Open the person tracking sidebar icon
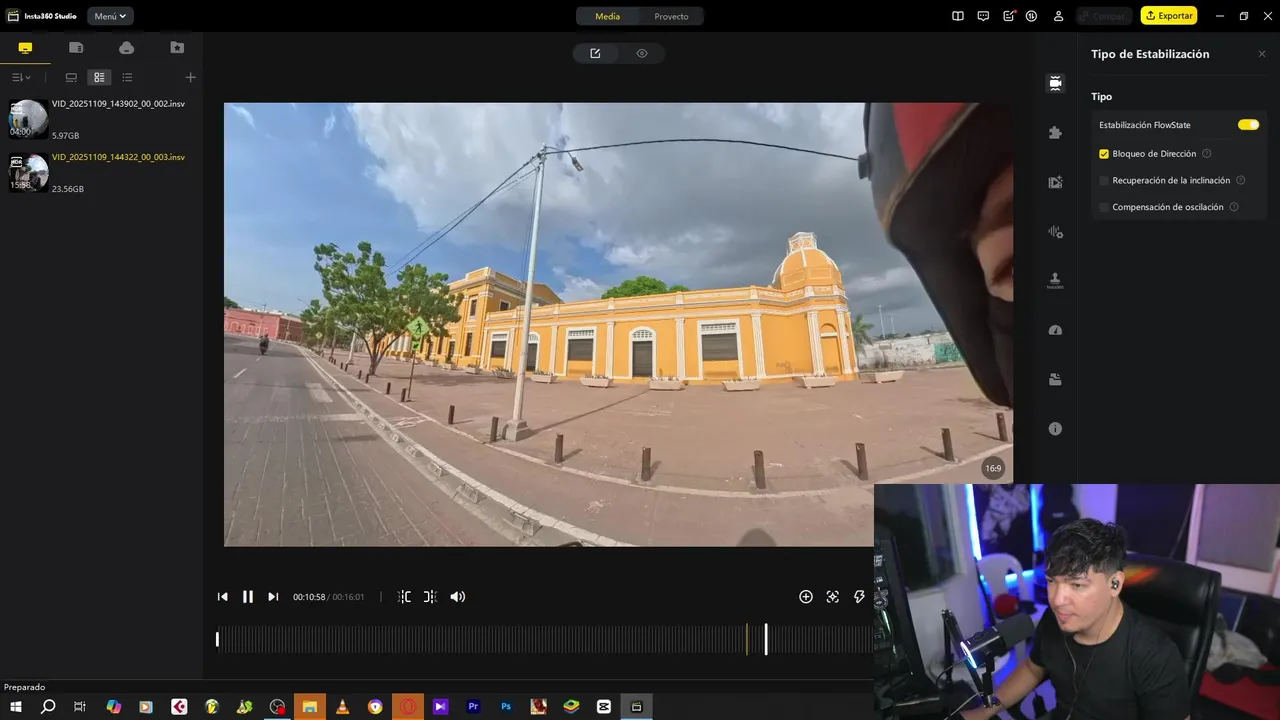Screen dimensions: 1280x720 click(1055, 281)
